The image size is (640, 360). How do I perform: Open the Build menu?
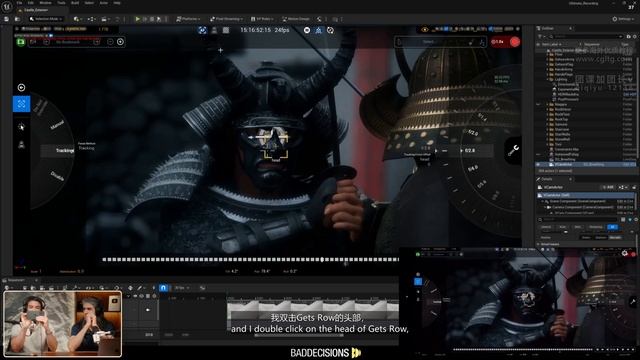(75, 3)
